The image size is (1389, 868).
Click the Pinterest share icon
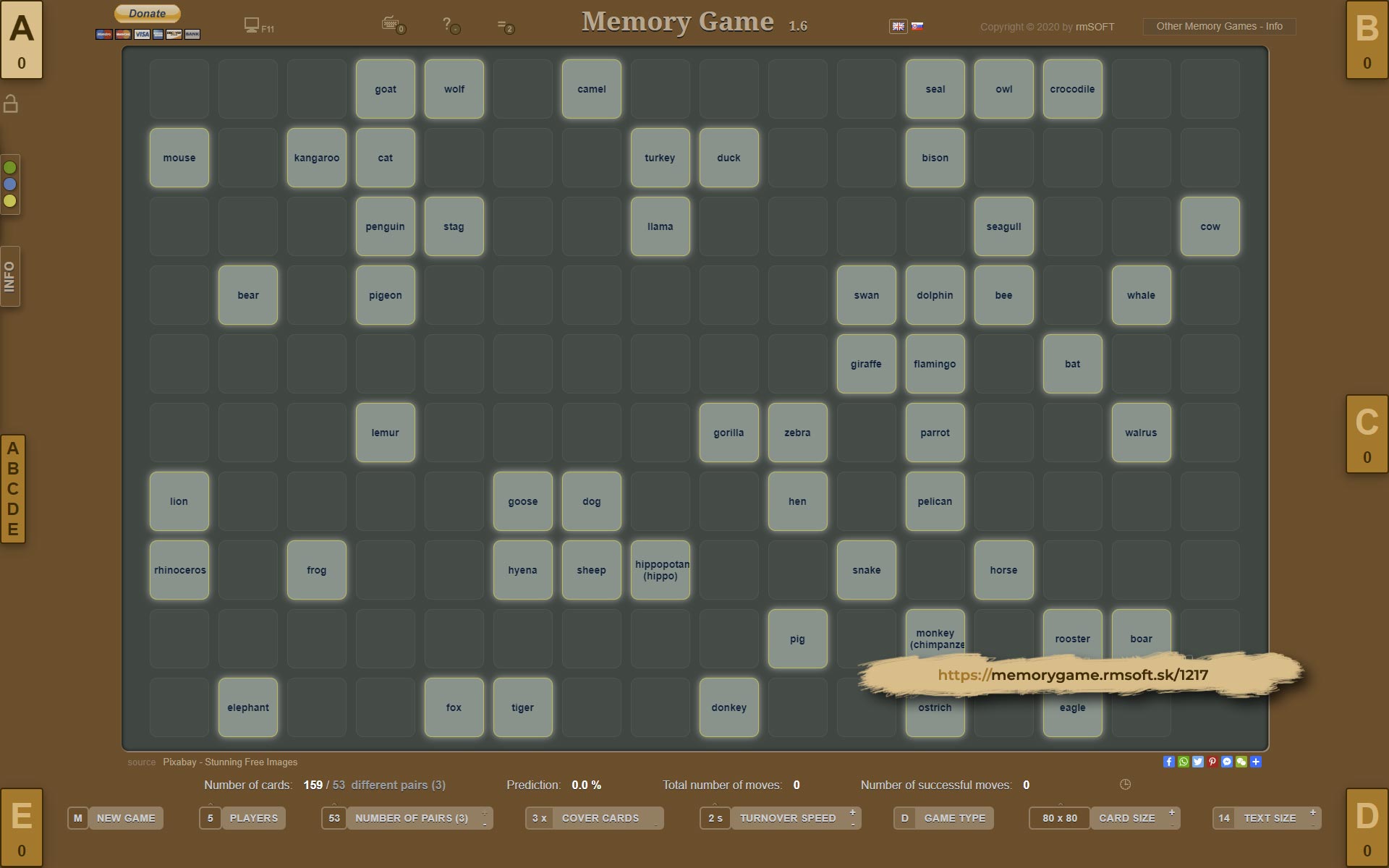tap(1212, 762)
